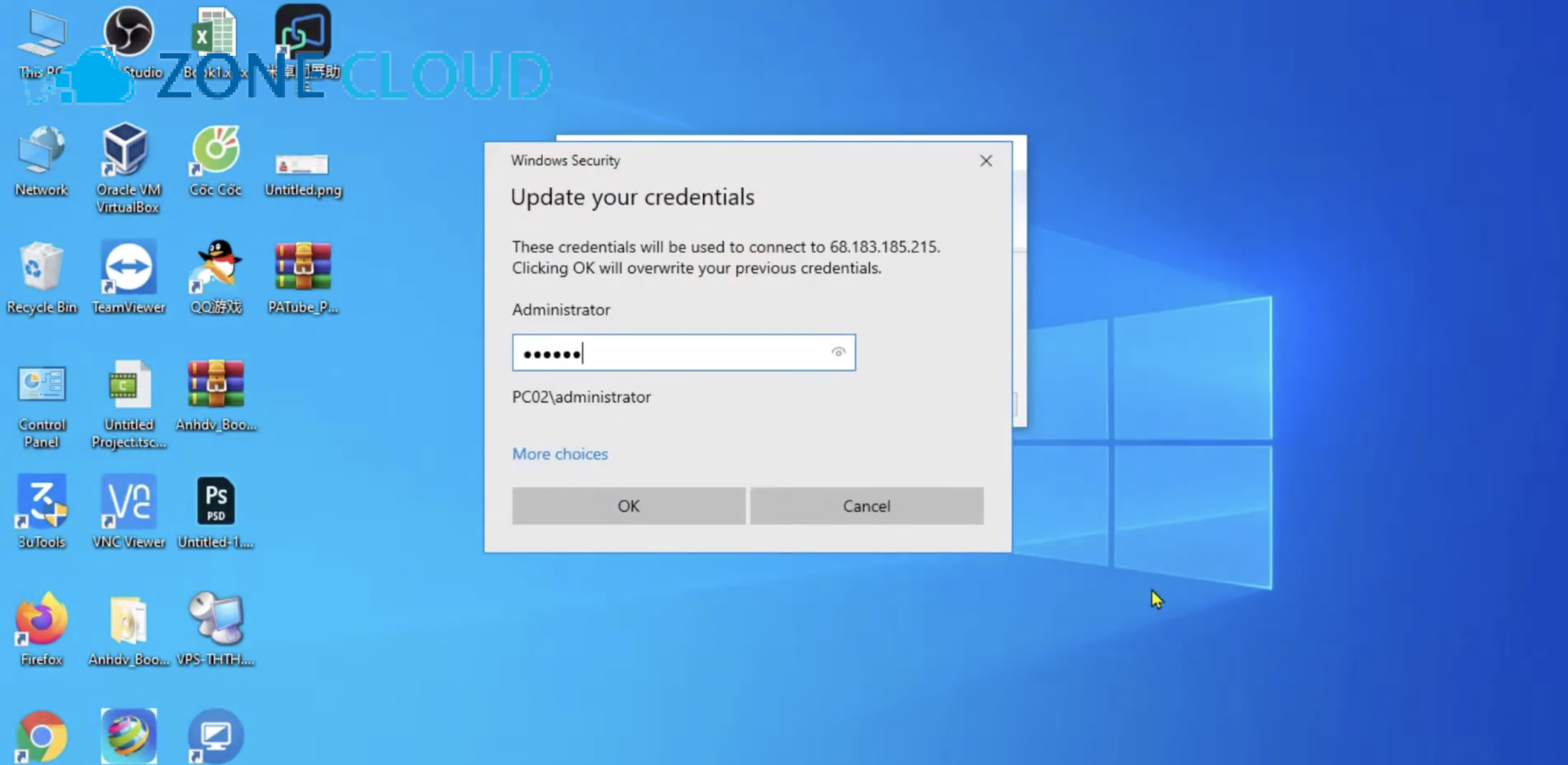
Task: Click into the password input field
Action: tap(684, 353)
